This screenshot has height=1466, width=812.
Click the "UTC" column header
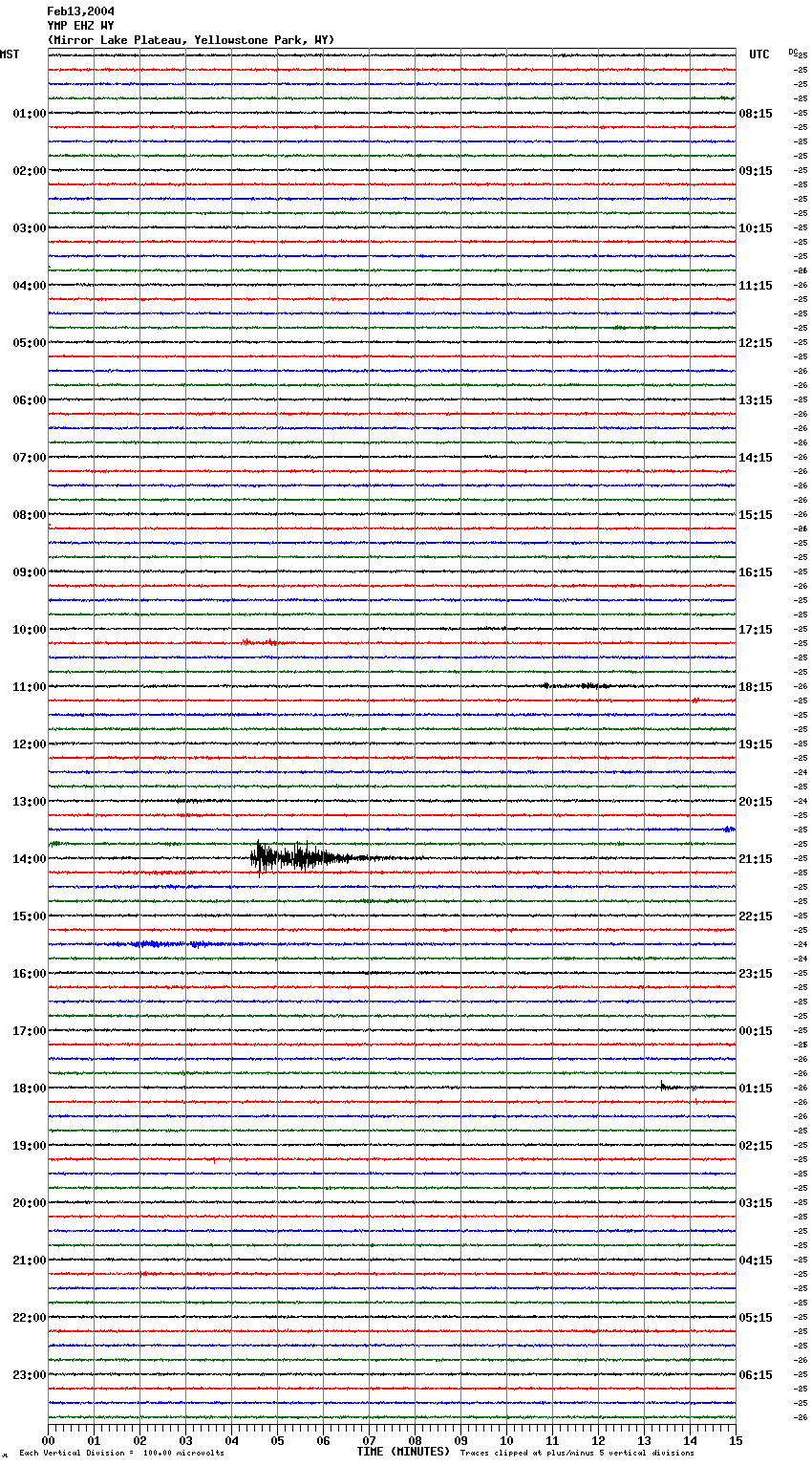[x=759, y=54]
